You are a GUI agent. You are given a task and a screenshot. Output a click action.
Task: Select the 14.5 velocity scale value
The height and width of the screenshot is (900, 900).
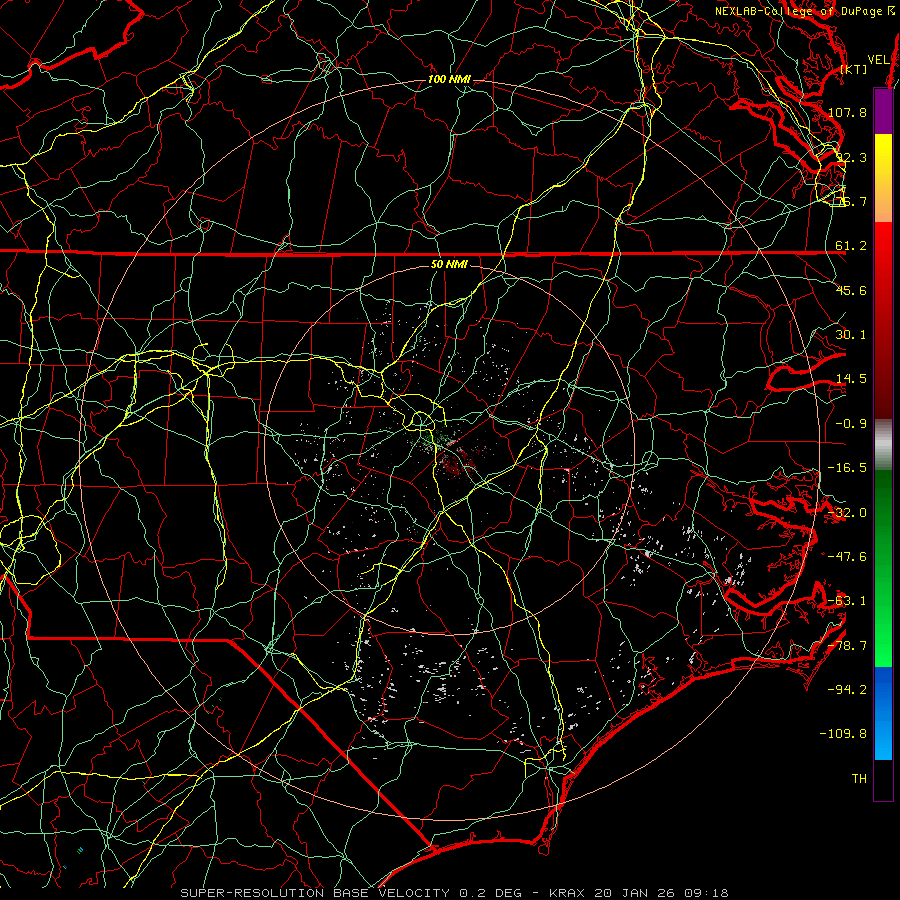coord(851,379)
